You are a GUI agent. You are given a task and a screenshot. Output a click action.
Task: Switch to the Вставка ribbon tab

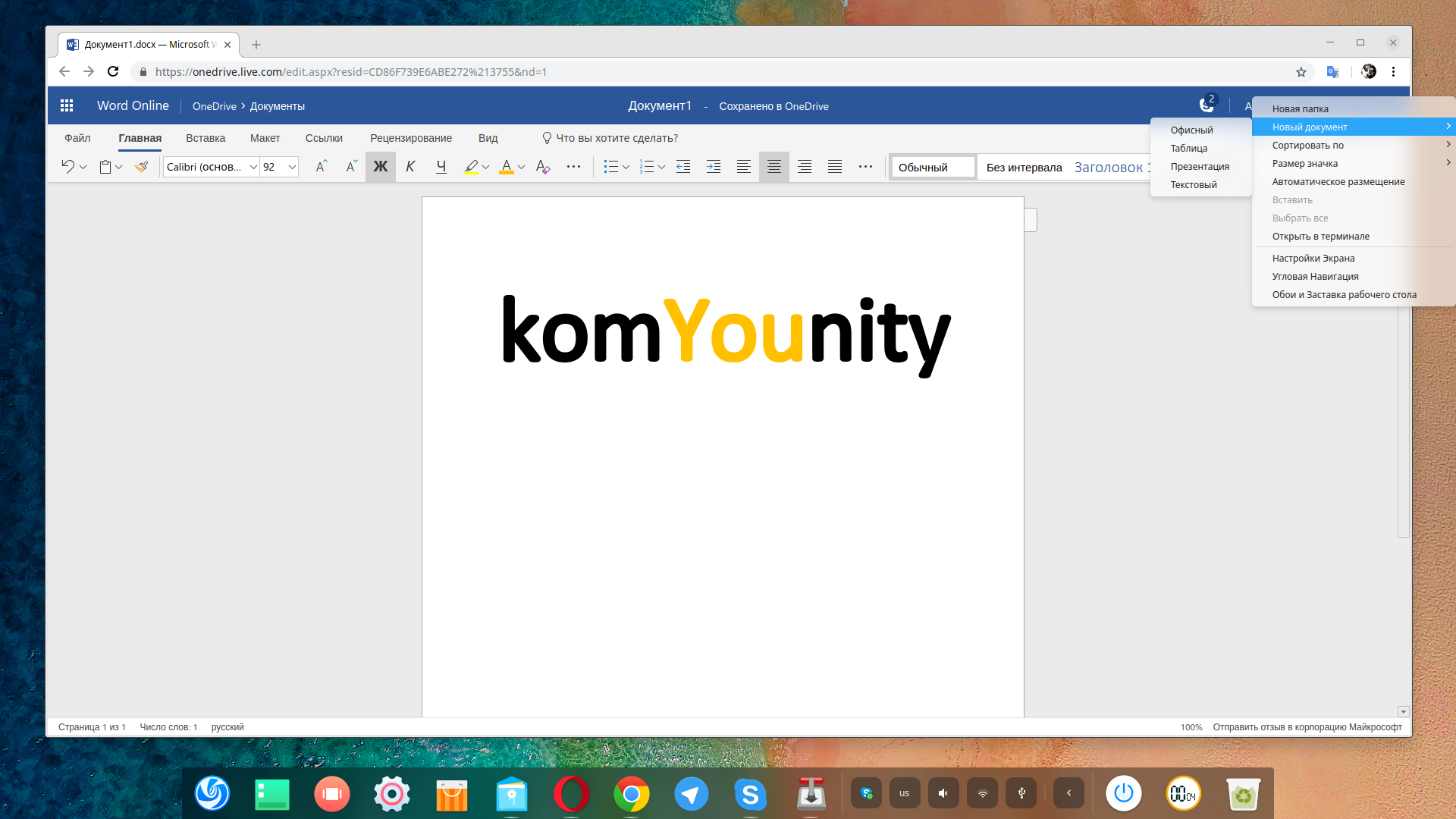point(206,138)
